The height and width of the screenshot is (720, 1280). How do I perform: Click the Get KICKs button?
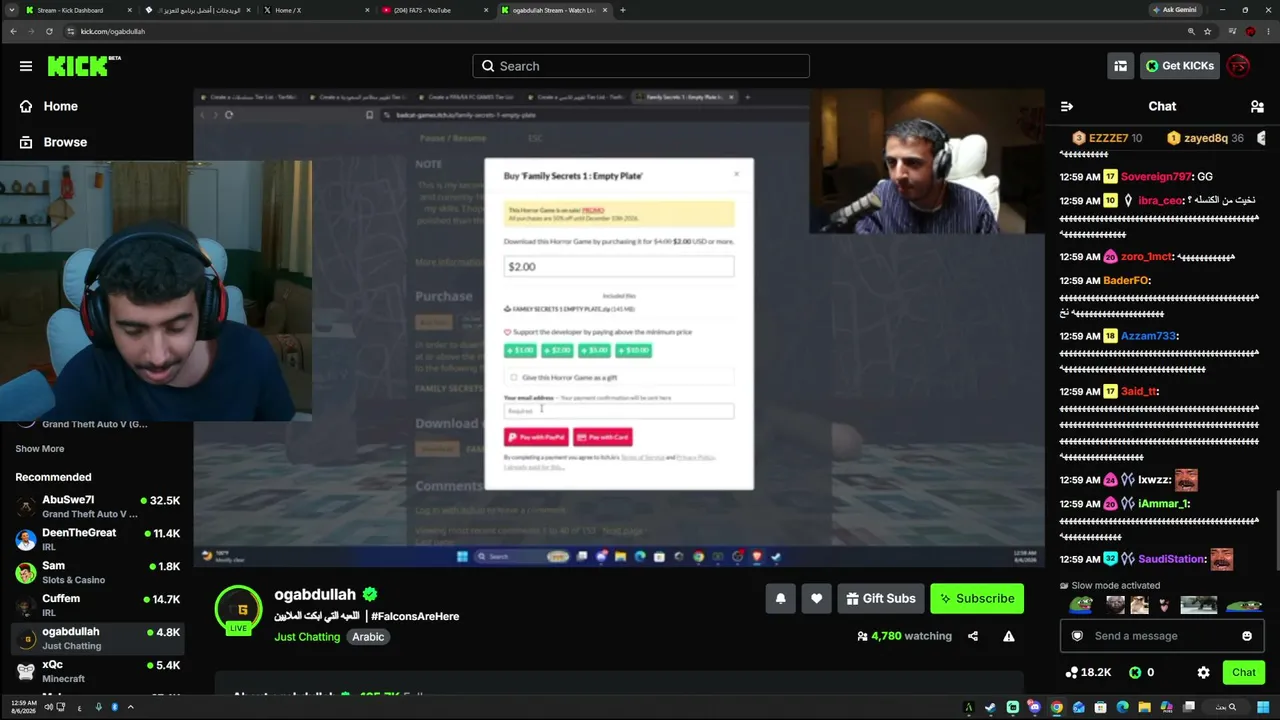[1180, 66]
